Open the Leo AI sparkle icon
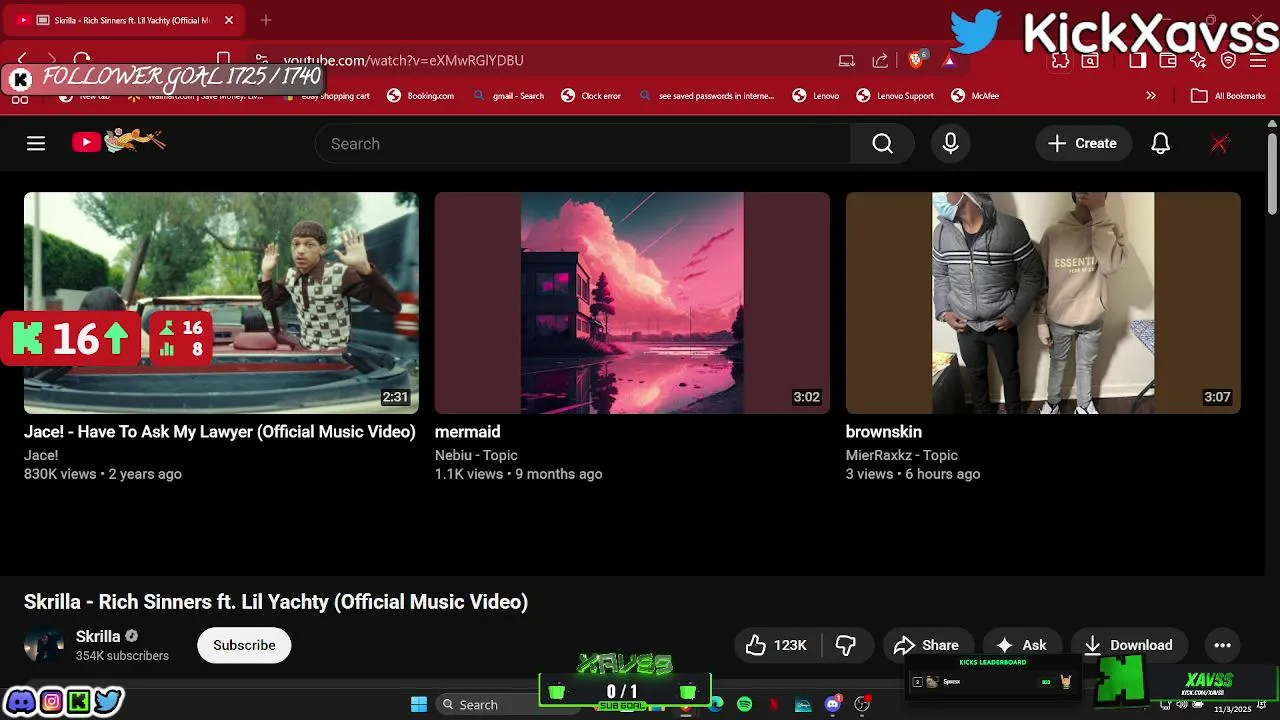 (x=1198, y=60)
